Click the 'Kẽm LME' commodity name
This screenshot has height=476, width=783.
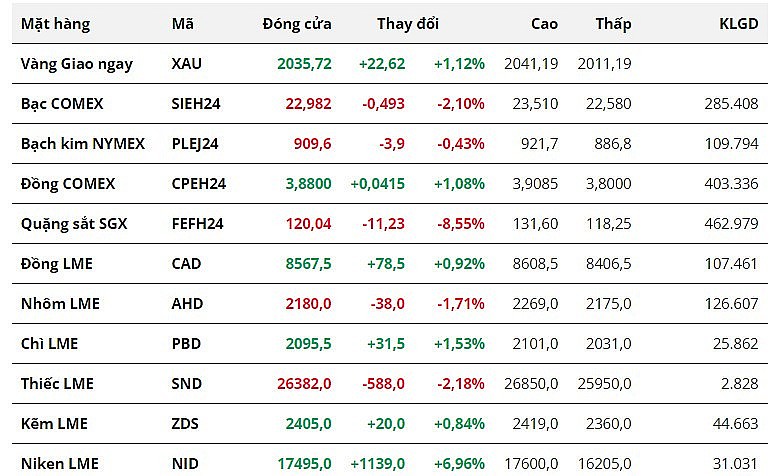pyautogui.click(x=55, y=423)
